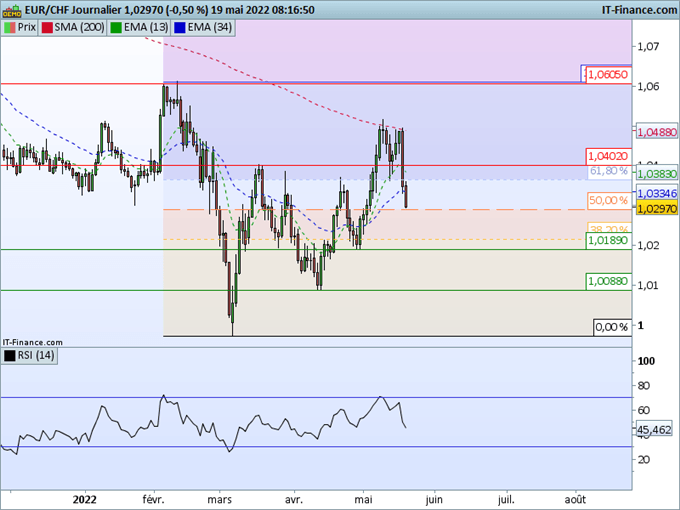The width and height of the screenshot is (680, 510).
Task: Click the IT-Finance.com title link
Action: point(639,10)
